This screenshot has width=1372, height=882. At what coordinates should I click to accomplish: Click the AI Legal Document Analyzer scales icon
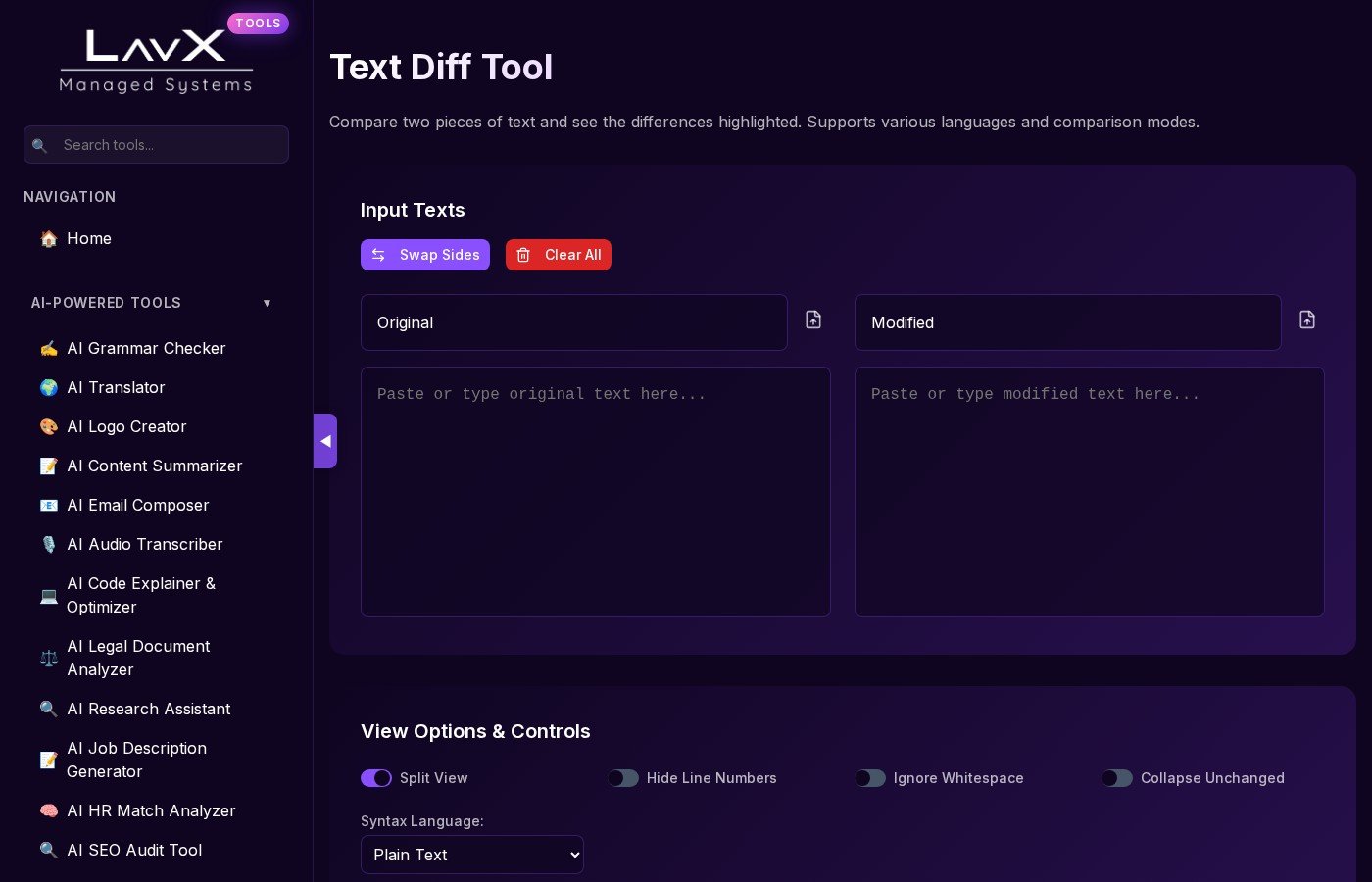[49, 658]
